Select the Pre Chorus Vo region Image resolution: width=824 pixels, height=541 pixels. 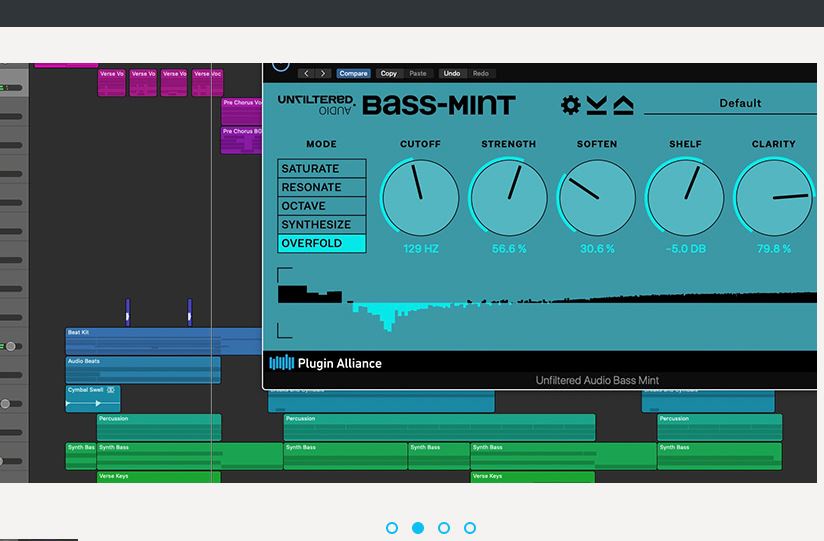tap(242, 111)
